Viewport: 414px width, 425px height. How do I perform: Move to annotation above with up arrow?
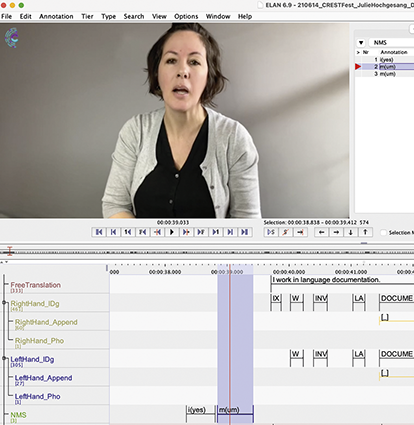(x=365, y=232)
